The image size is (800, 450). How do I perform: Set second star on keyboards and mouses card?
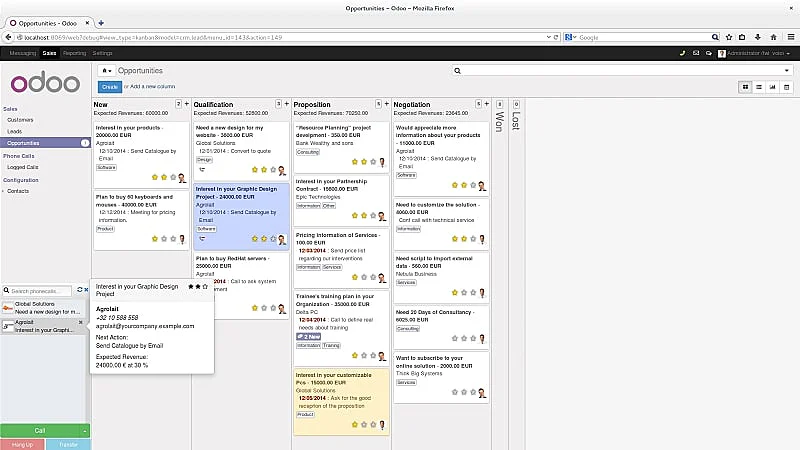[164, 239]
